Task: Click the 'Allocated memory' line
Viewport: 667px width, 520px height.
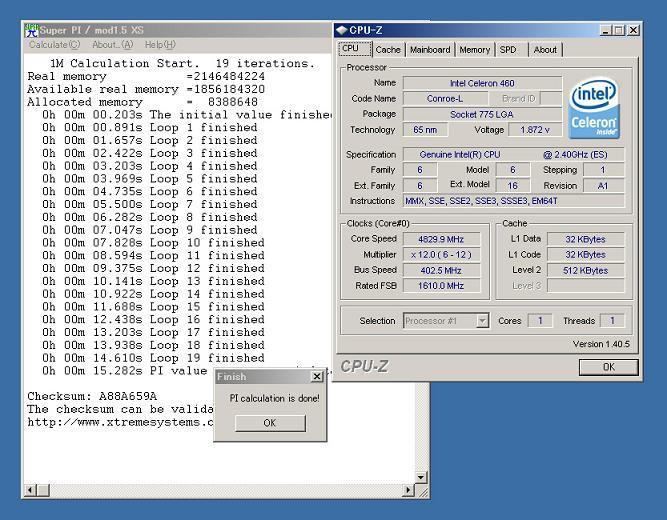Action: [x=143, y=102]
